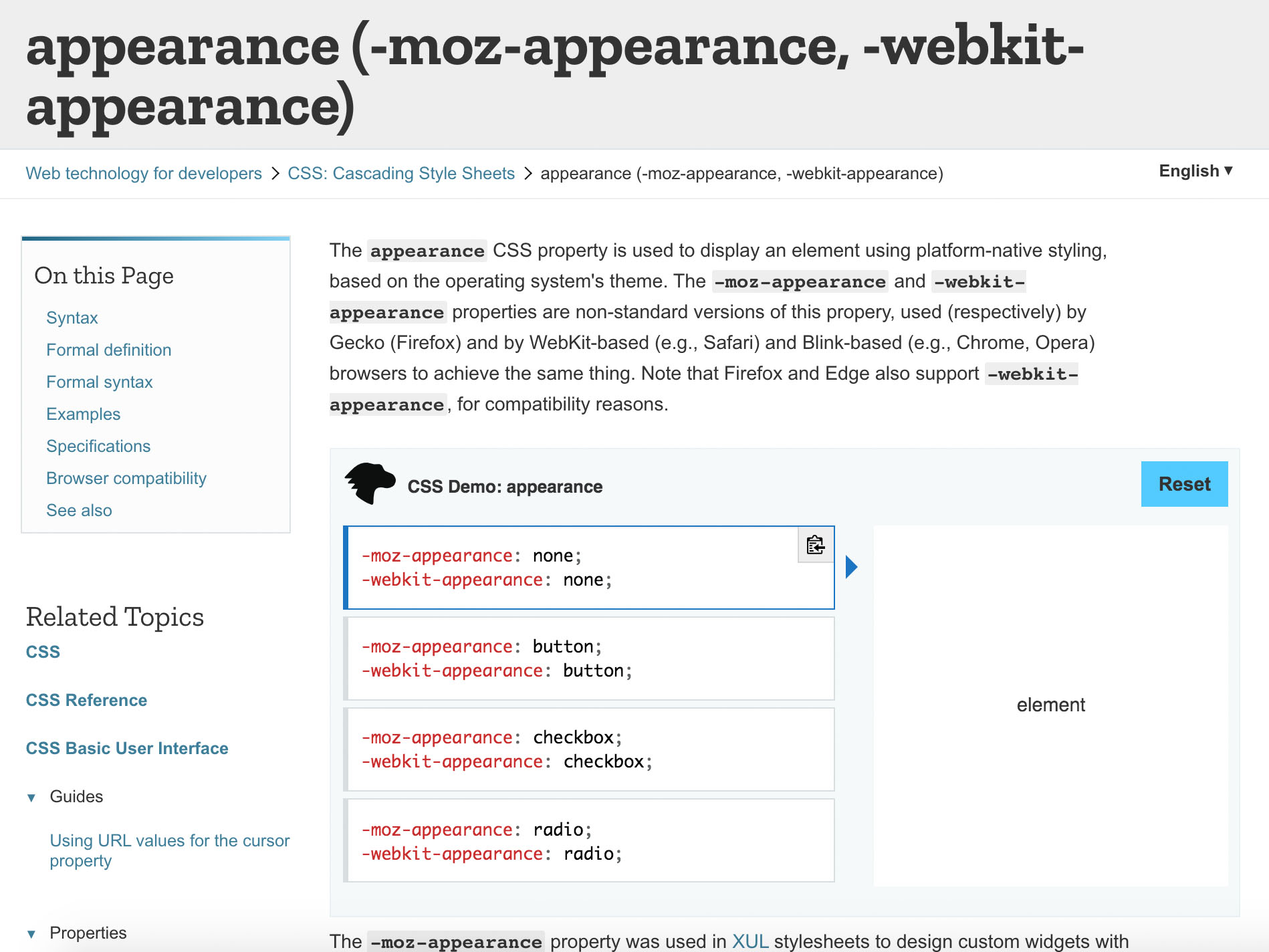Collapse the Properties section triangle
Image resolution: width=1269 pixels, height=952 pixels.
point(31,933)
